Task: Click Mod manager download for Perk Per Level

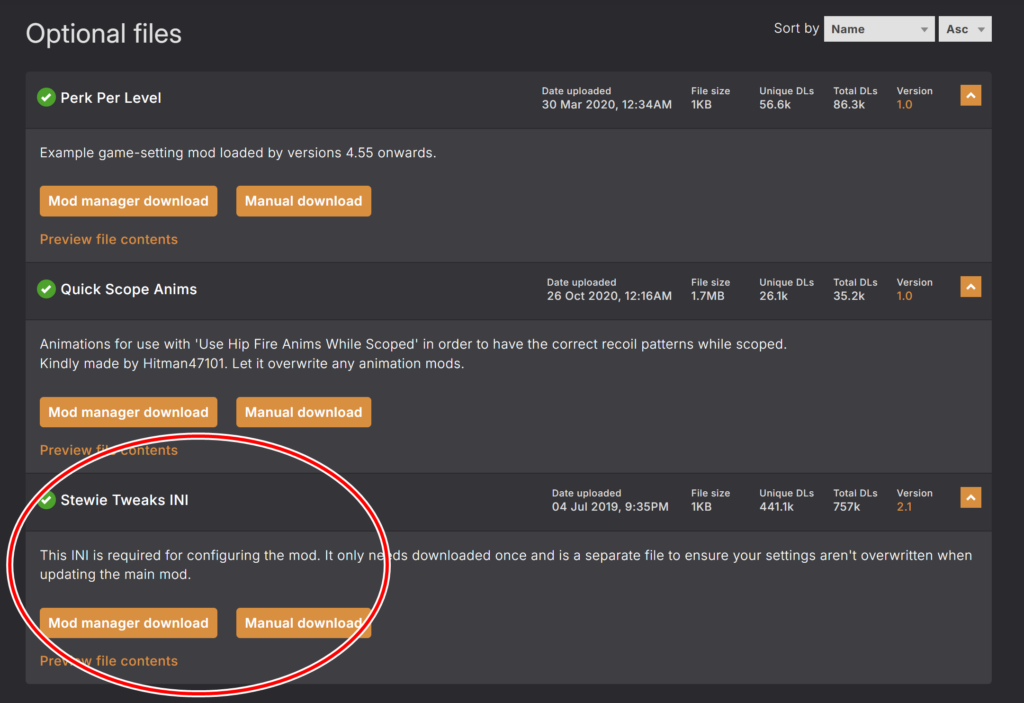Action: 128,201
